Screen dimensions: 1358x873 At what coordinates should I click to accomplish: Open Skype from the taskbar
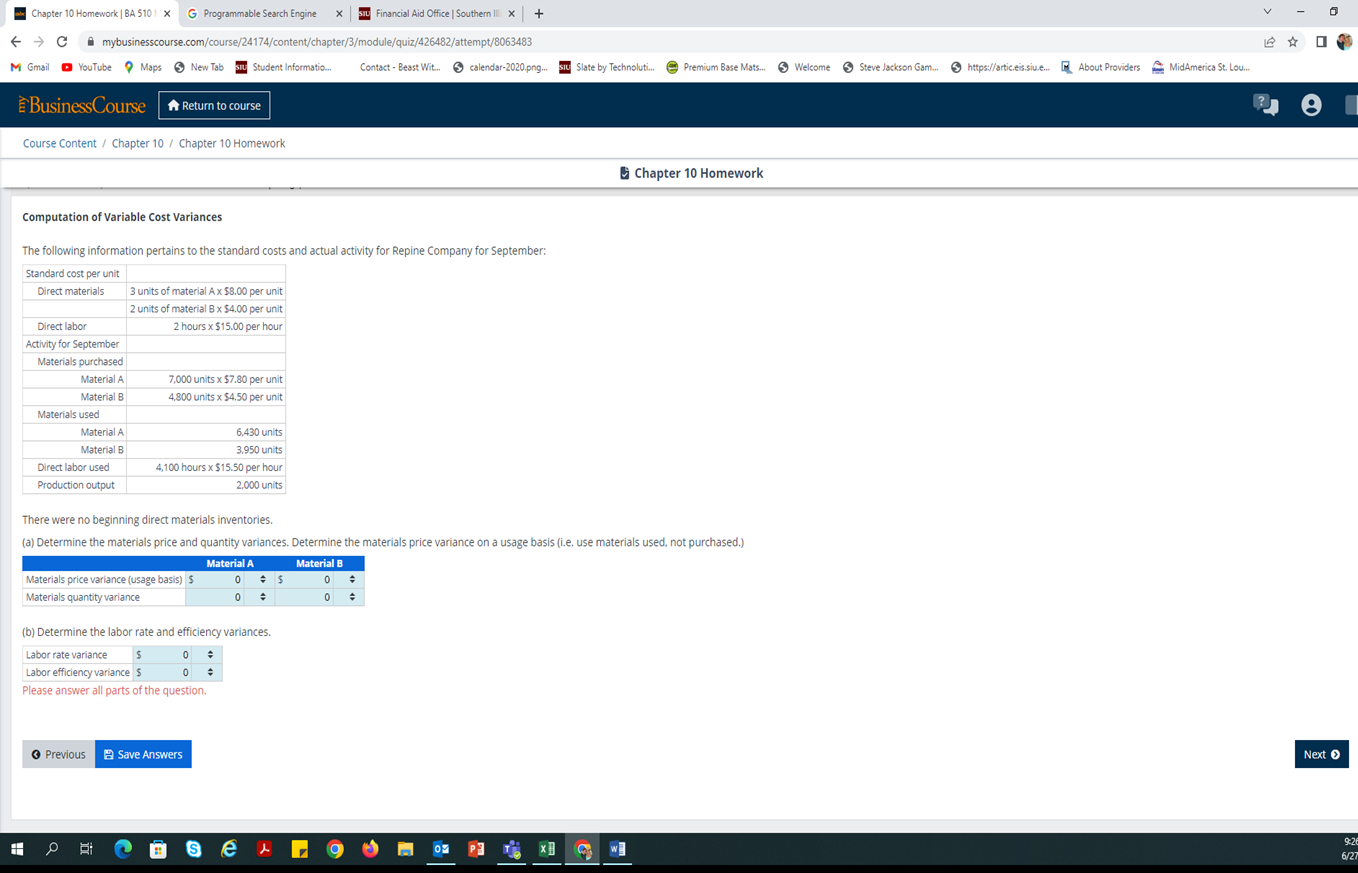click(x=194, y=849)
